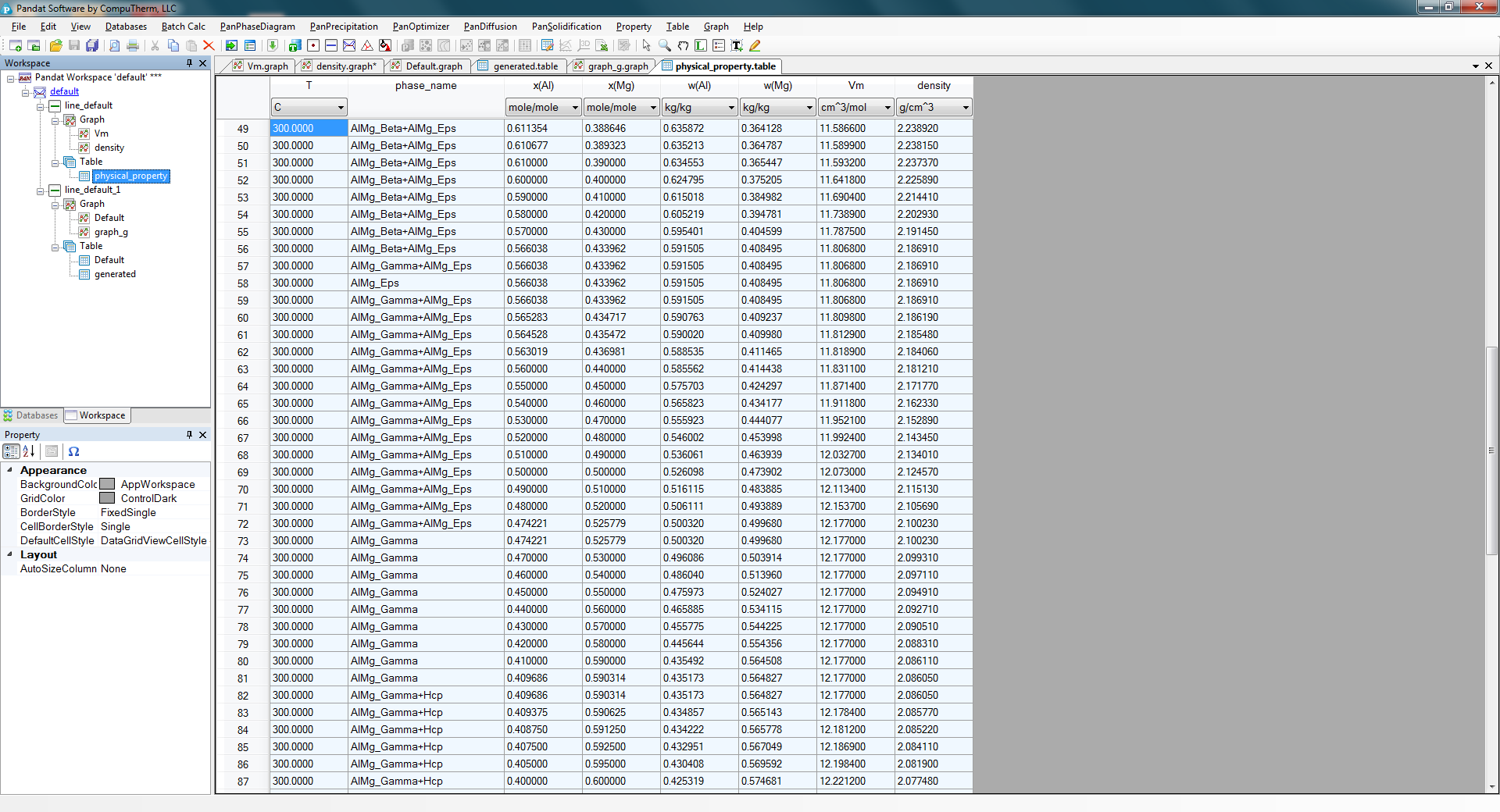The image size is (1500, 812).
Task: Select the hand Pan tool
Action: 683,46
